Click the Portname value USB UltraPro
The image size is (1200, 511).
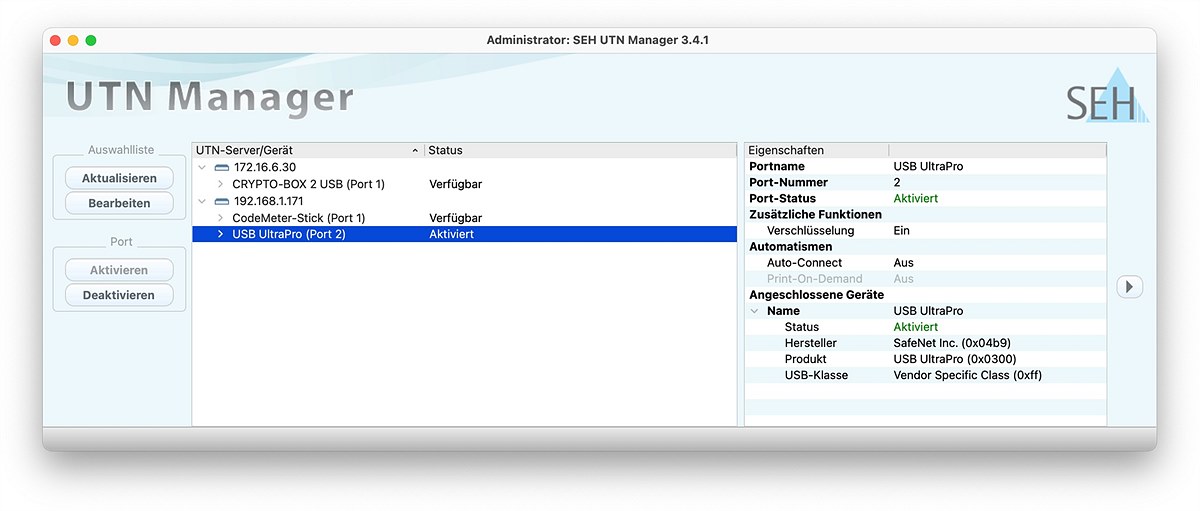click(928, 166)
